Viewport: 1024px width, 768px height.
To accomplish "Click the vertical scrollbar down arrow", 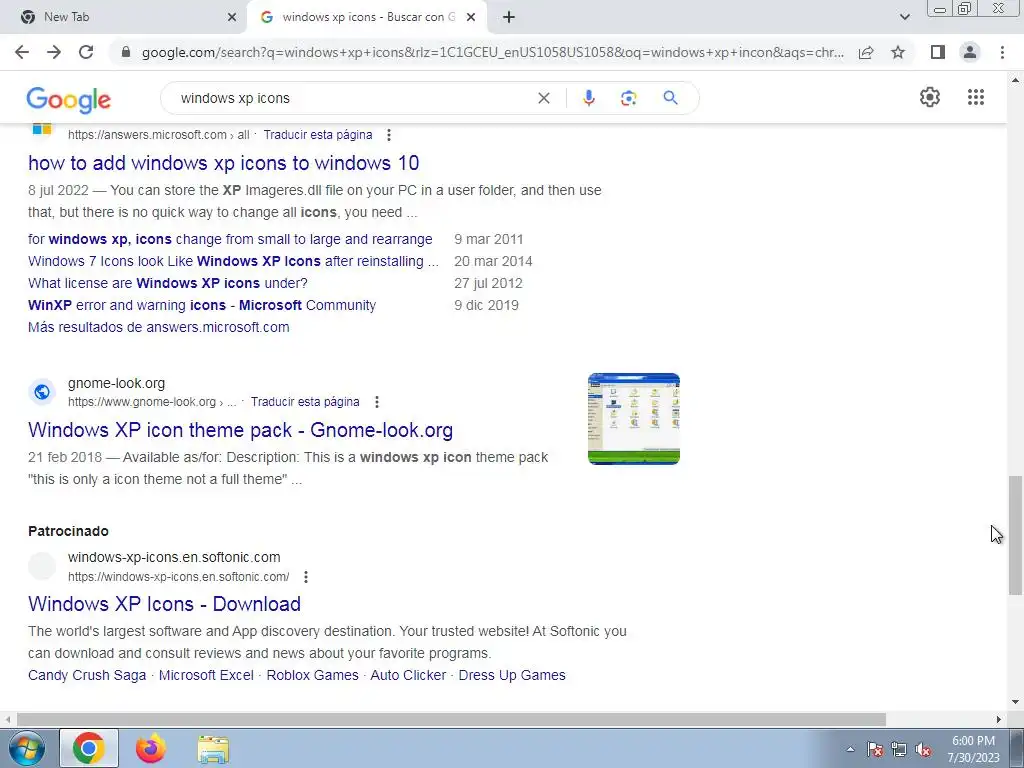I will pos(1015,703).
